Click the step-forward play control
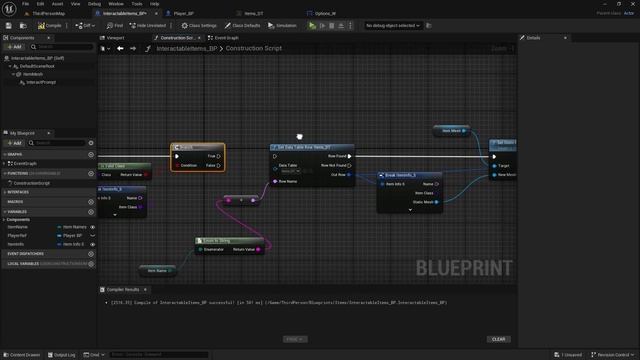The image size is (640, 360). (322, 25)
